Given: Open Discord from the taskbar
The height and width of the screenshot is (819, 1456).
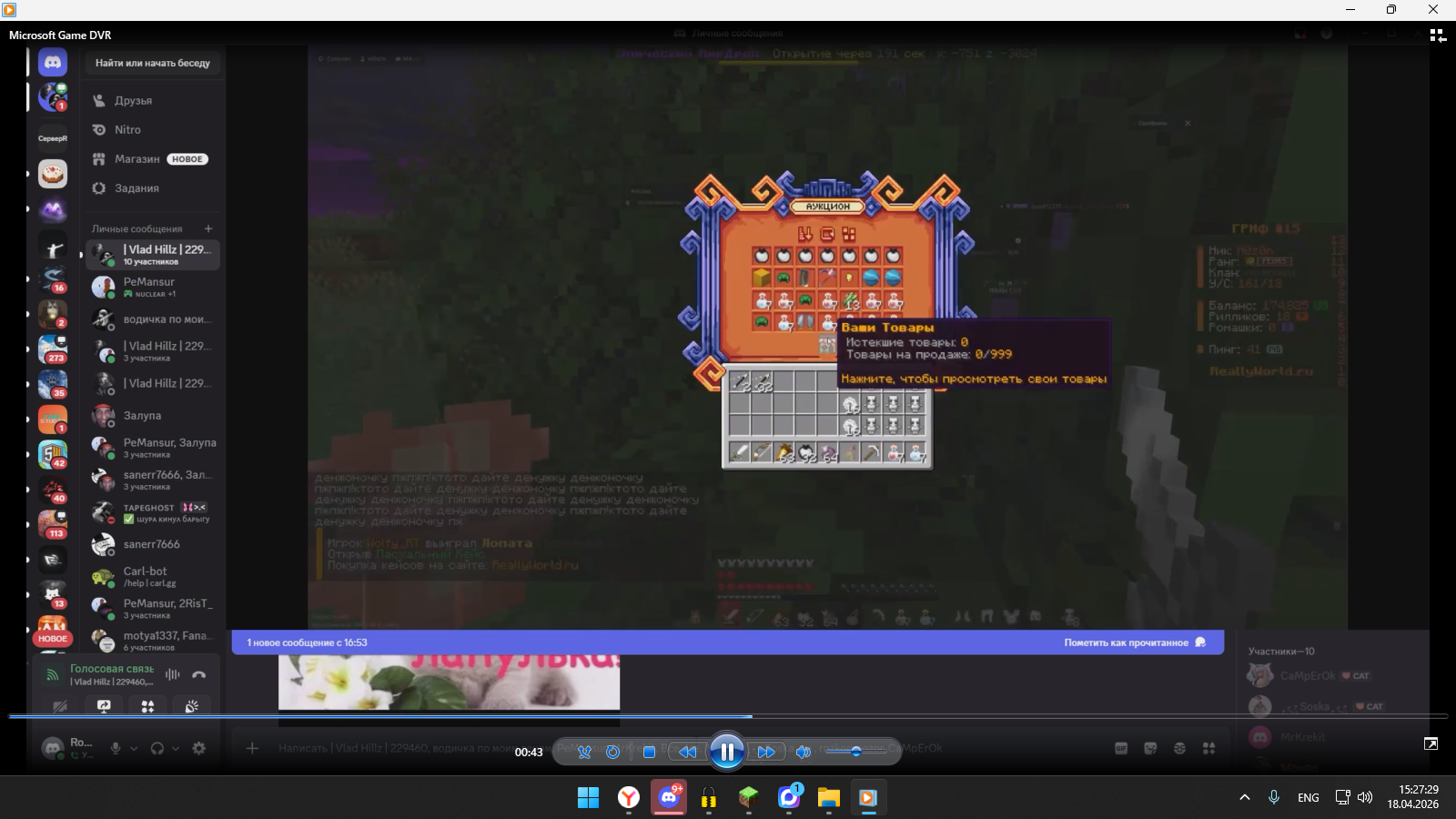Looking at the screenshot, I should [x=669, y=798].
